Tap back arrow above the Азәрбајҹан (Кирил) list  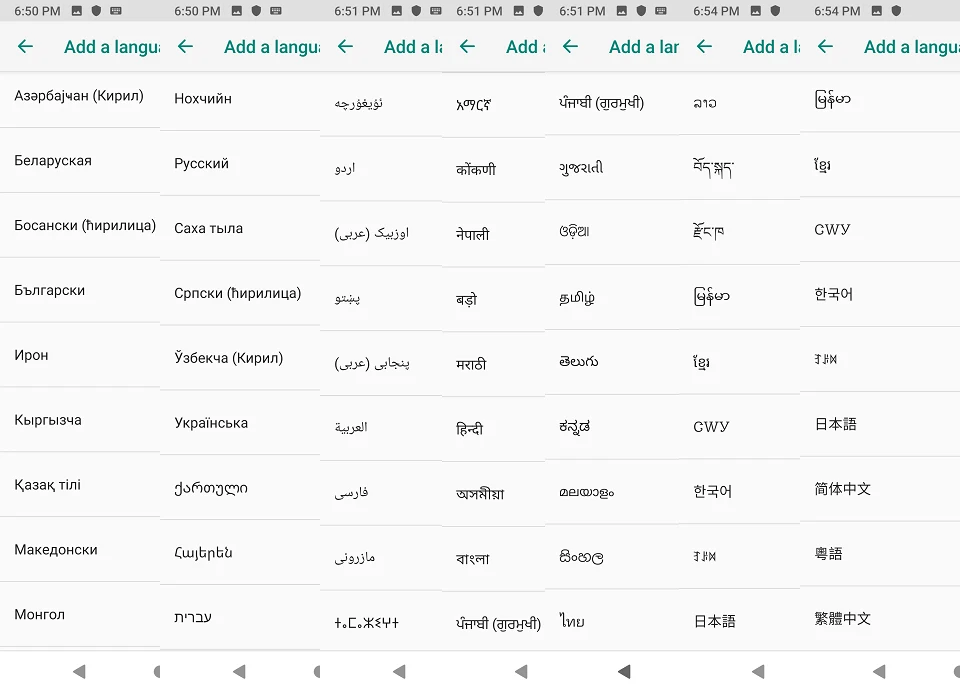(25, 47)
